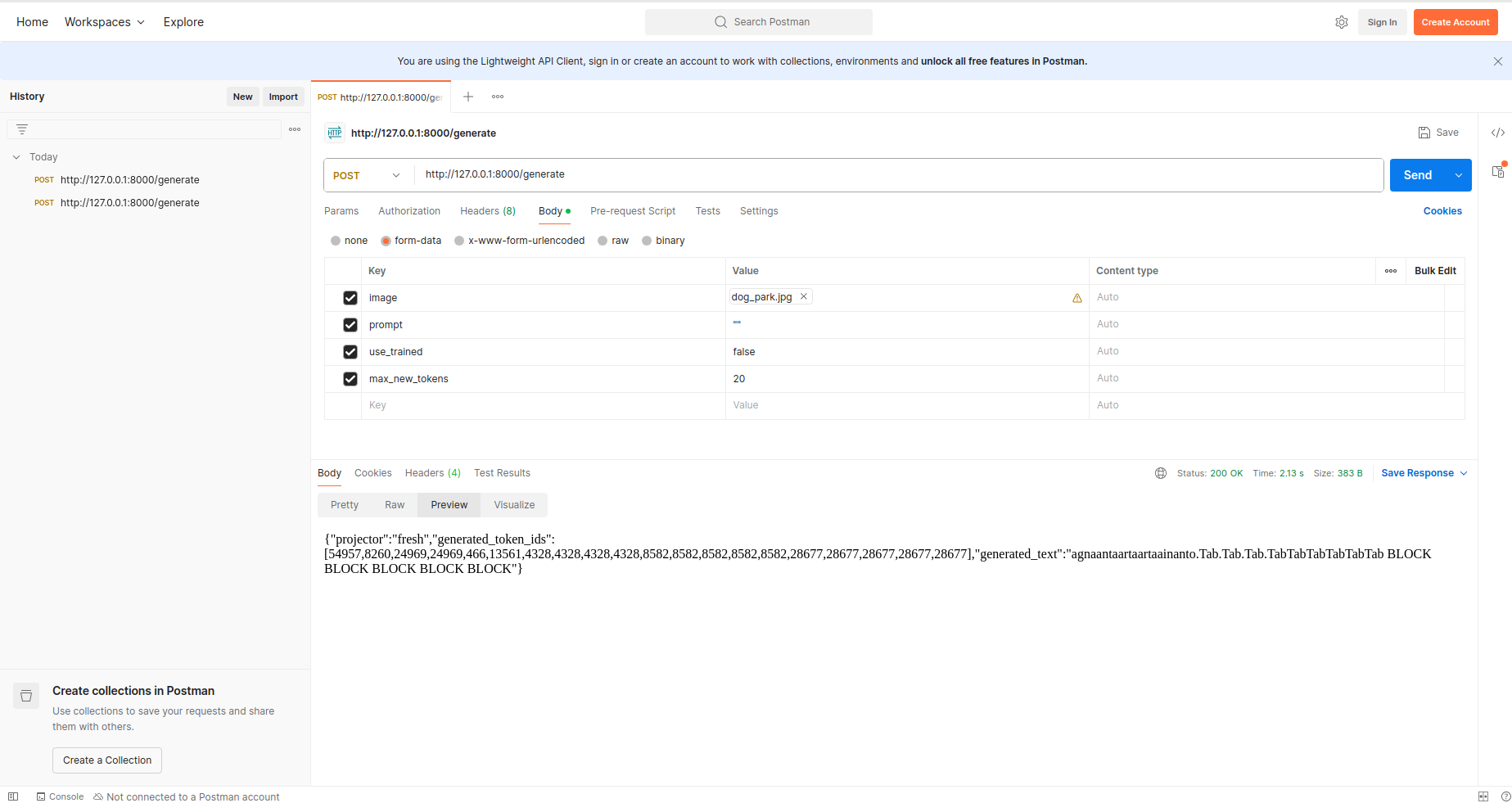
Task: Select the binary body type
Action: [x=647, y=241]
